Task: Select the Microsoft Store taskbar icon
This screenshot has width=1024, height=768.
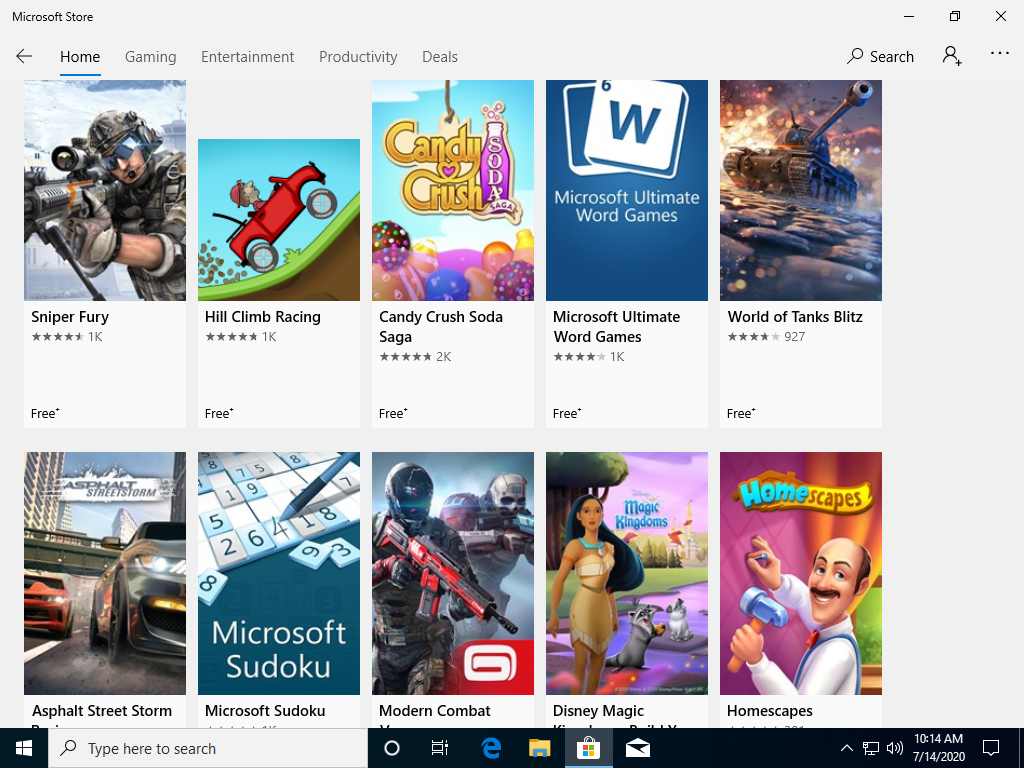Action: tap(588, 748)
